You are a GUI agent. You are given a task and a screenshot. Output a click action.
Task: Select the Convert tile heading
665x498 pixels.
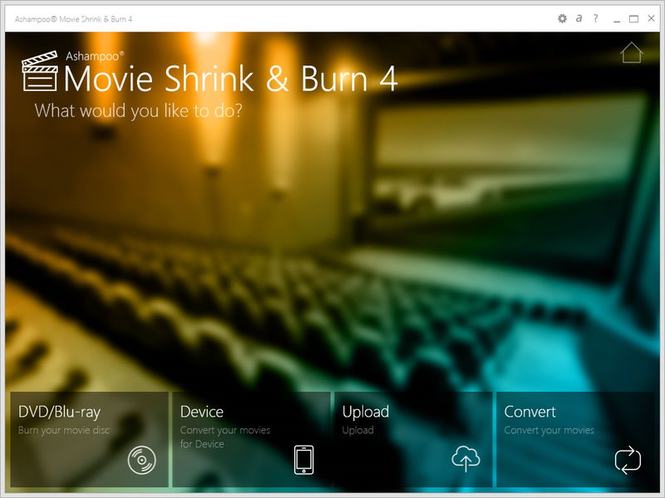[x=530, y=411]
